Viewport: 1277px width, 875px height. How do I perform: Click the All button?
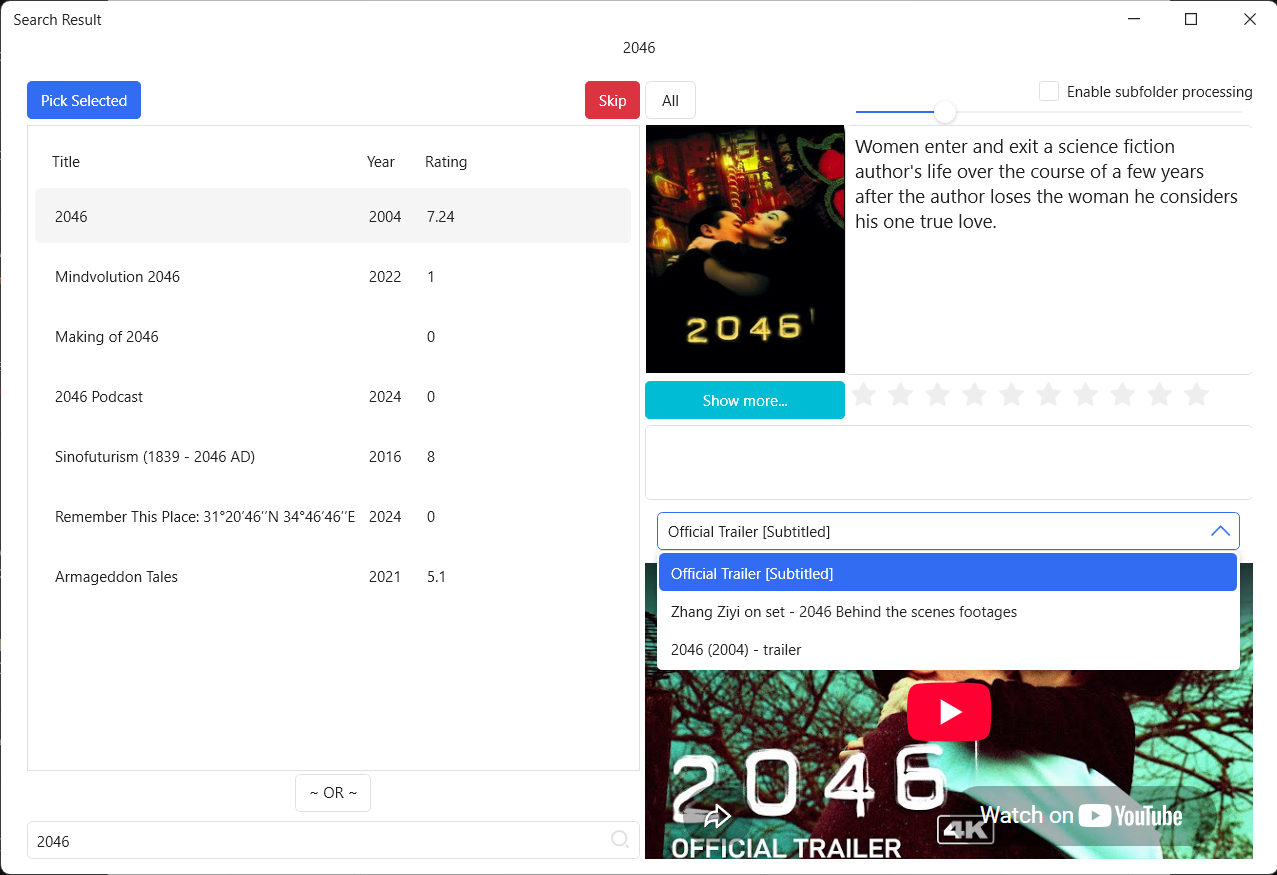coord(670,100)
